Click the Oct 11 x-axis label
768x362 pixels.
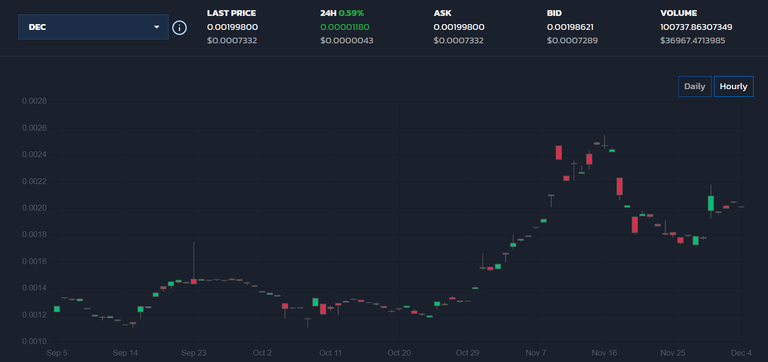331,353
